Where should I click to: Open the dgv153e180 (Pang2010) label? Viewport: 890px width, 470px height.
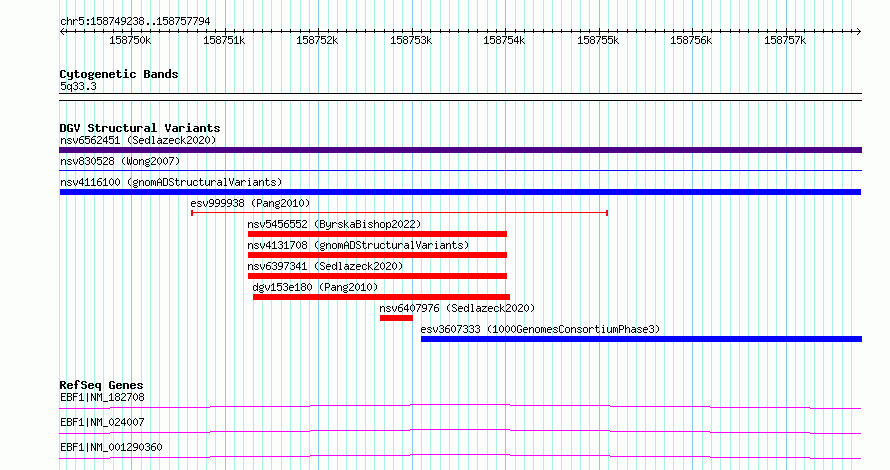[x=315, y=287]
